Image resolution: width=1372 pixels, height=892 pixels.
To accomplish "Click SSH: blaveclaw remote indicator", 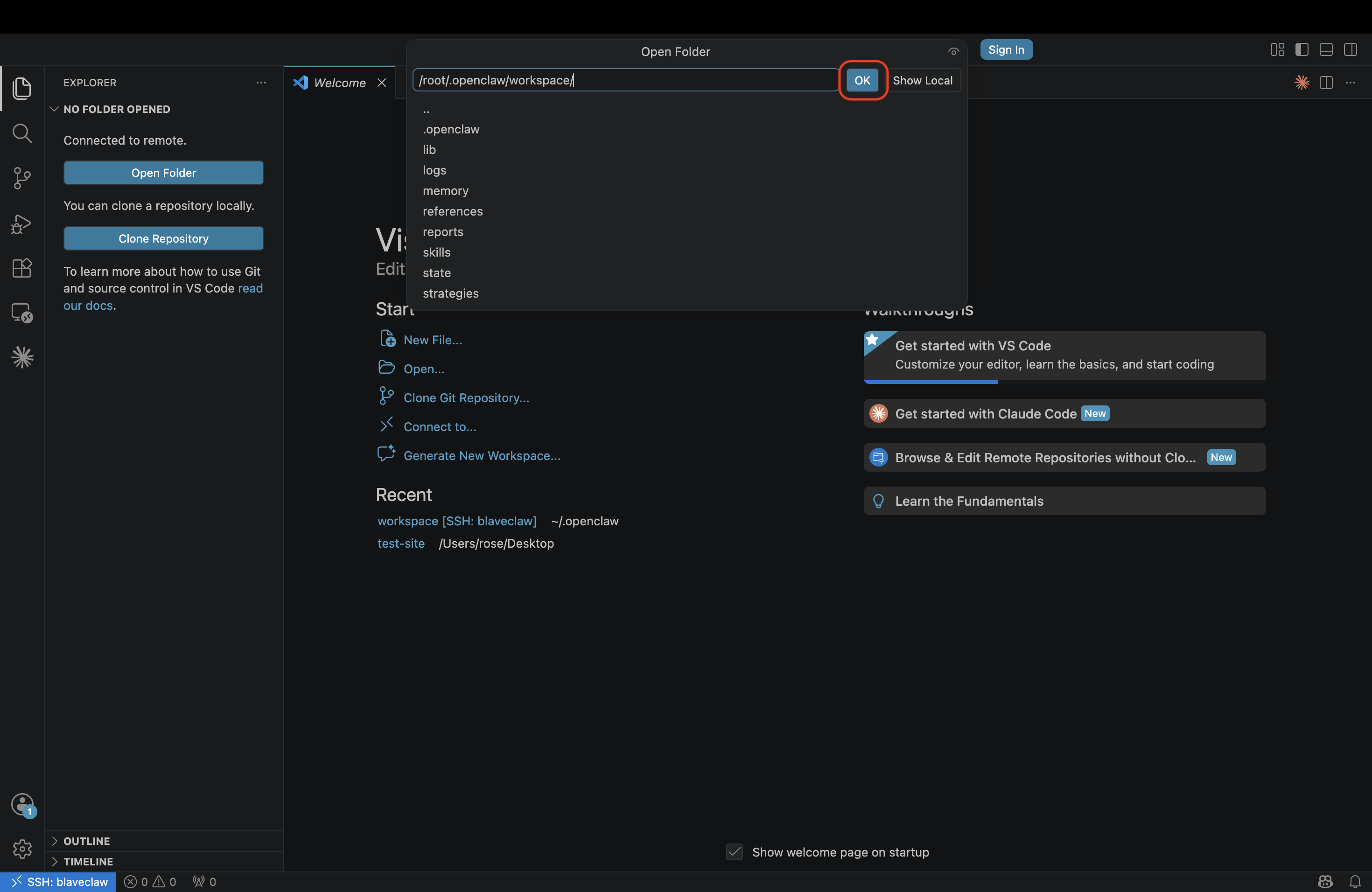I will click(58, 882).
